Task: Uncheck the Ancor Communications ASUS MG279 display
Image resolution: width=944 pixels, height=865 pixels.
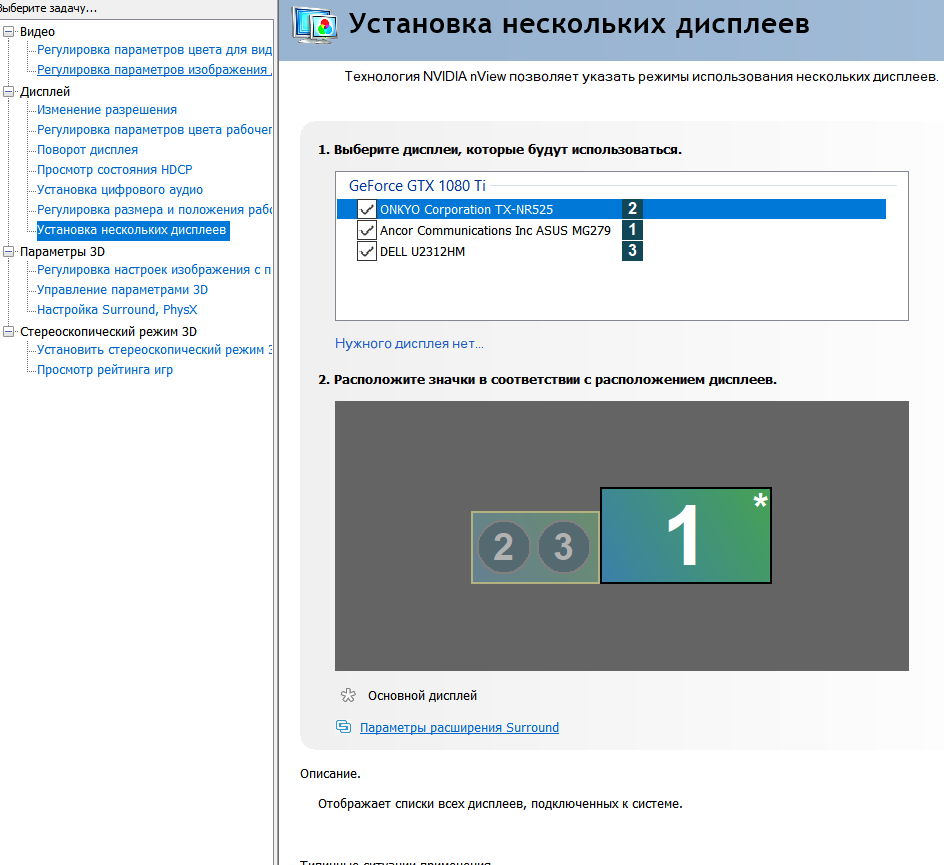Action: [367, 230]
